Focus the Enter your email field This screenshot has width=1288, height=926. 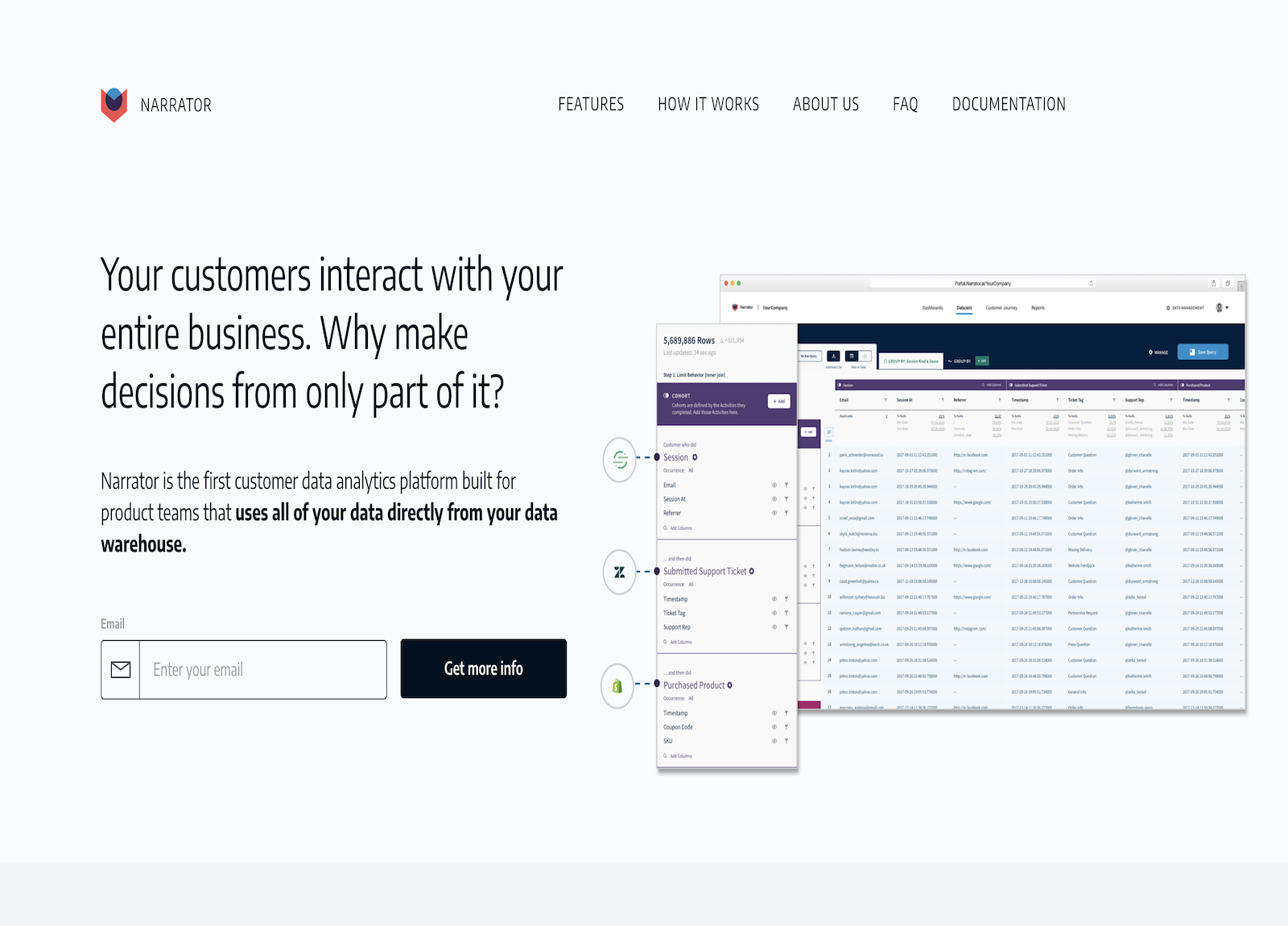click(x=263, y=669)
